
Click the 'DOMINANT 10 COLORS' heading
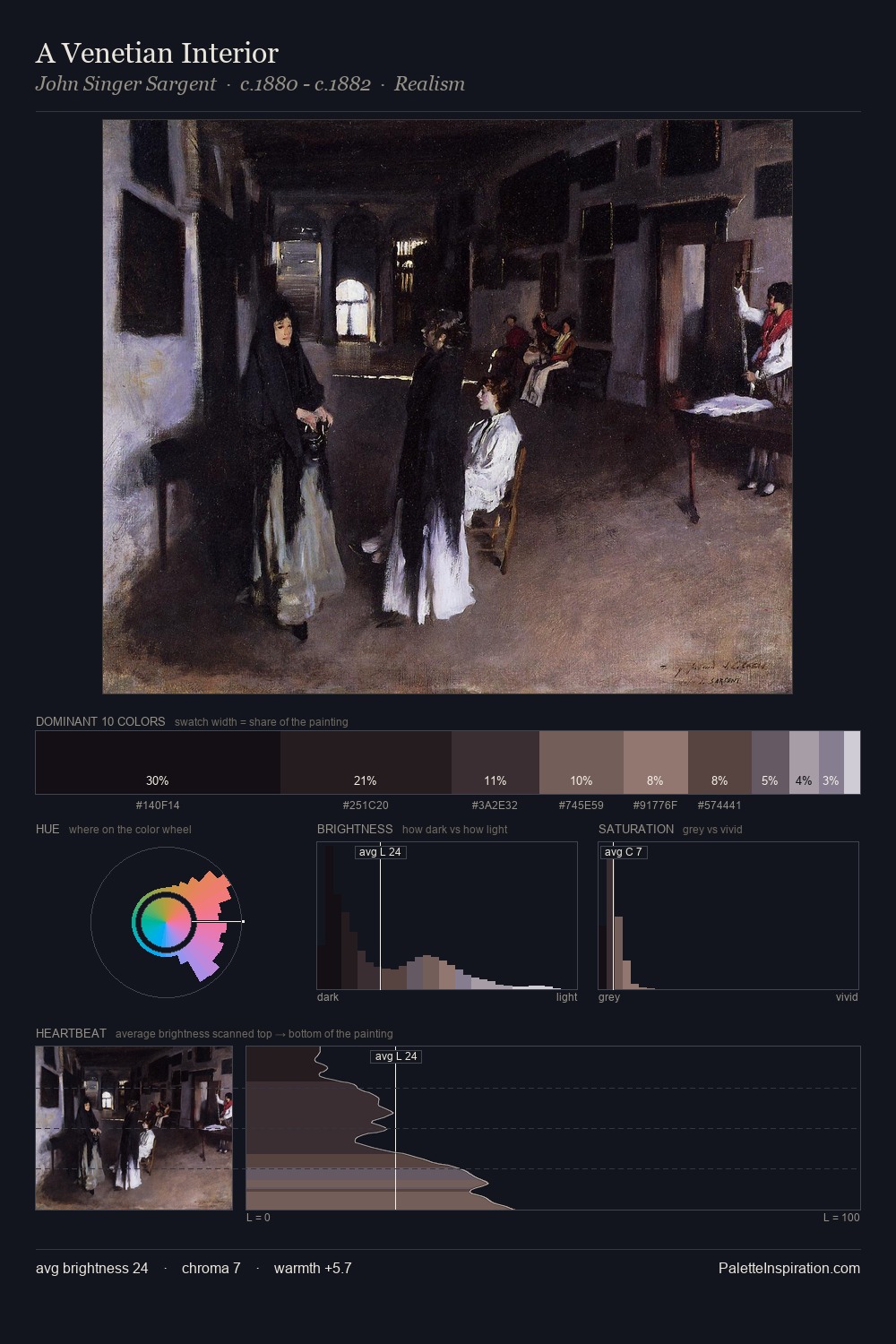pyautogui.click(x=100, y=721)
